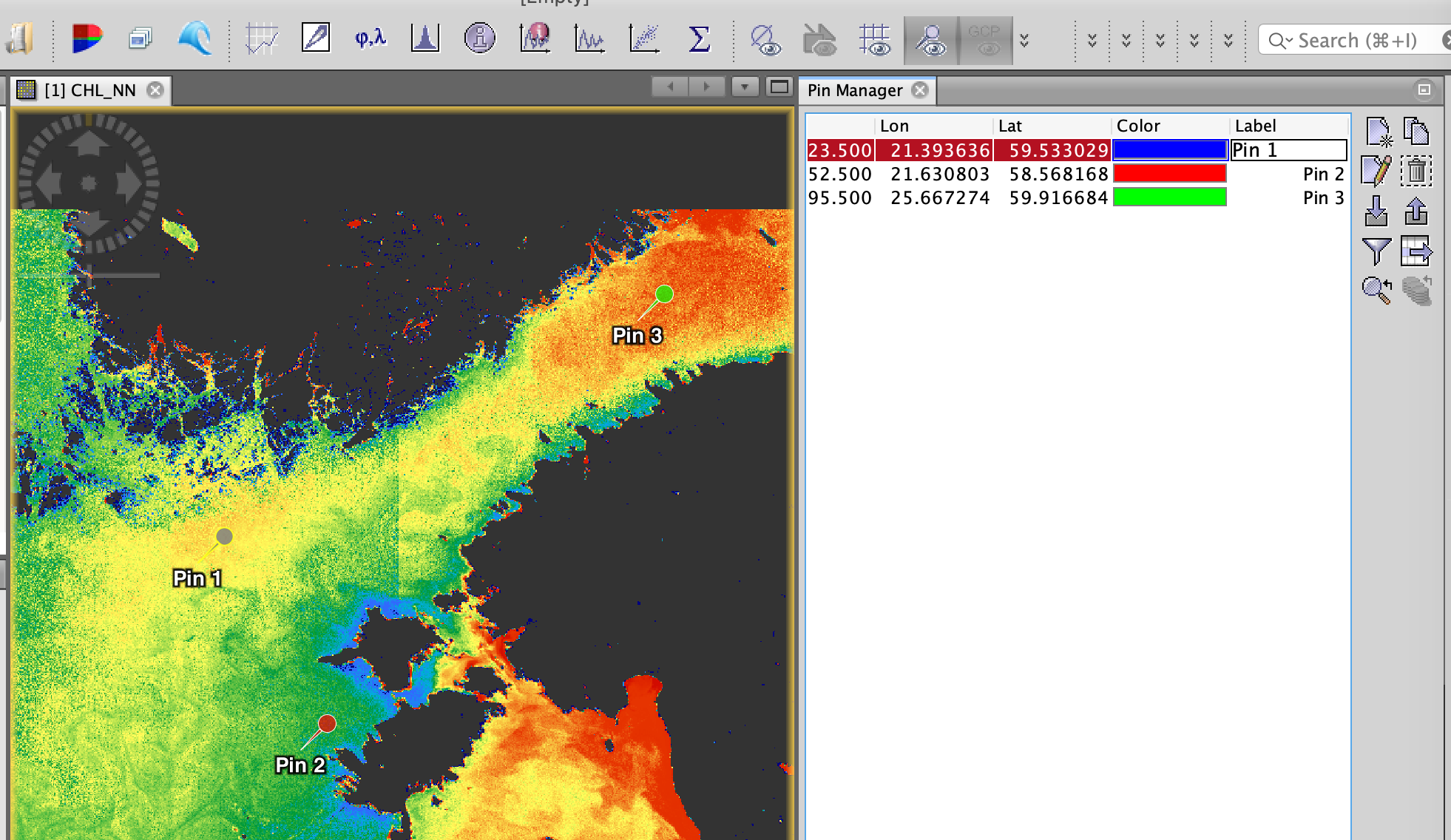Toggle no-data overlay eye icon

[x=765, y=40]
